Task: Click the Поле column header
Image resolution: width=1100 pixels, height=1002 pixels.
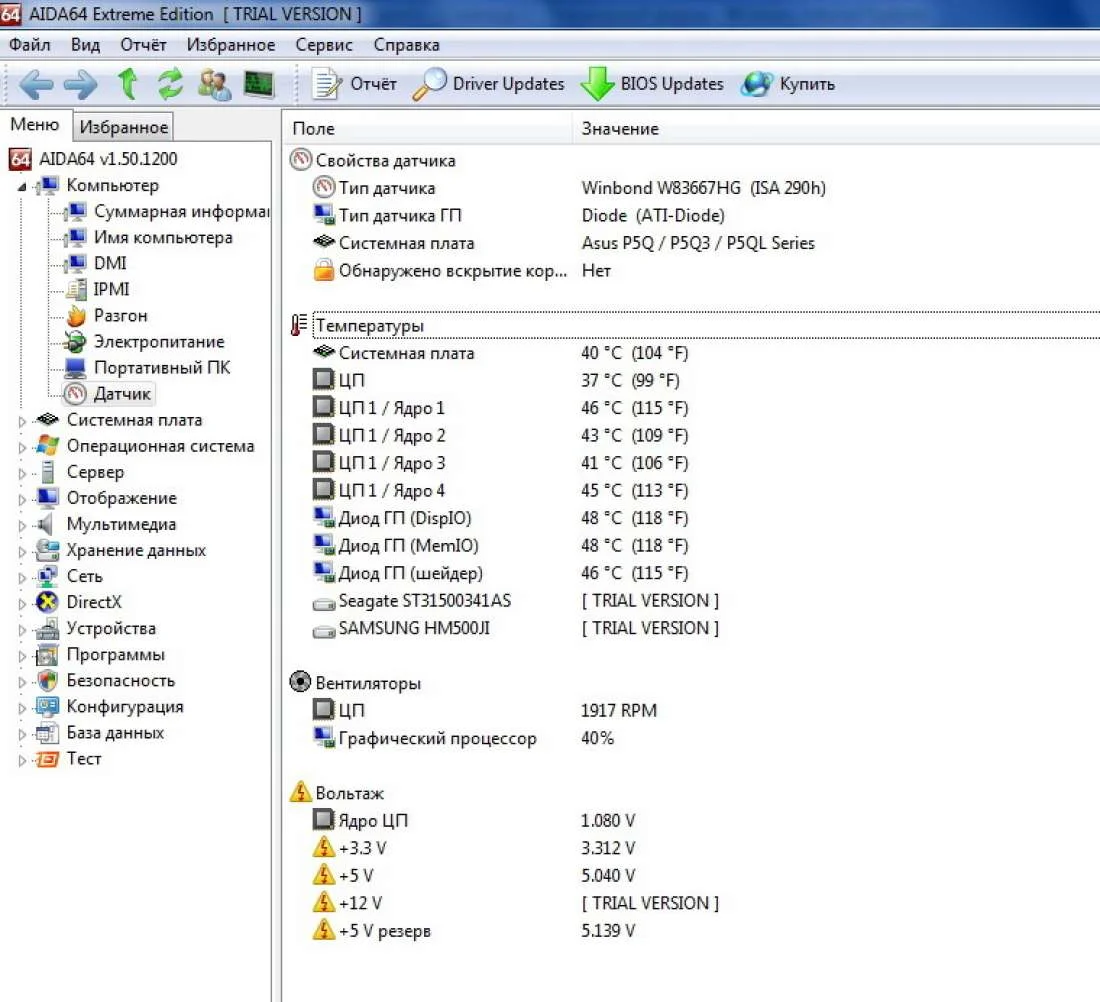Action: [x=429, y=128]
